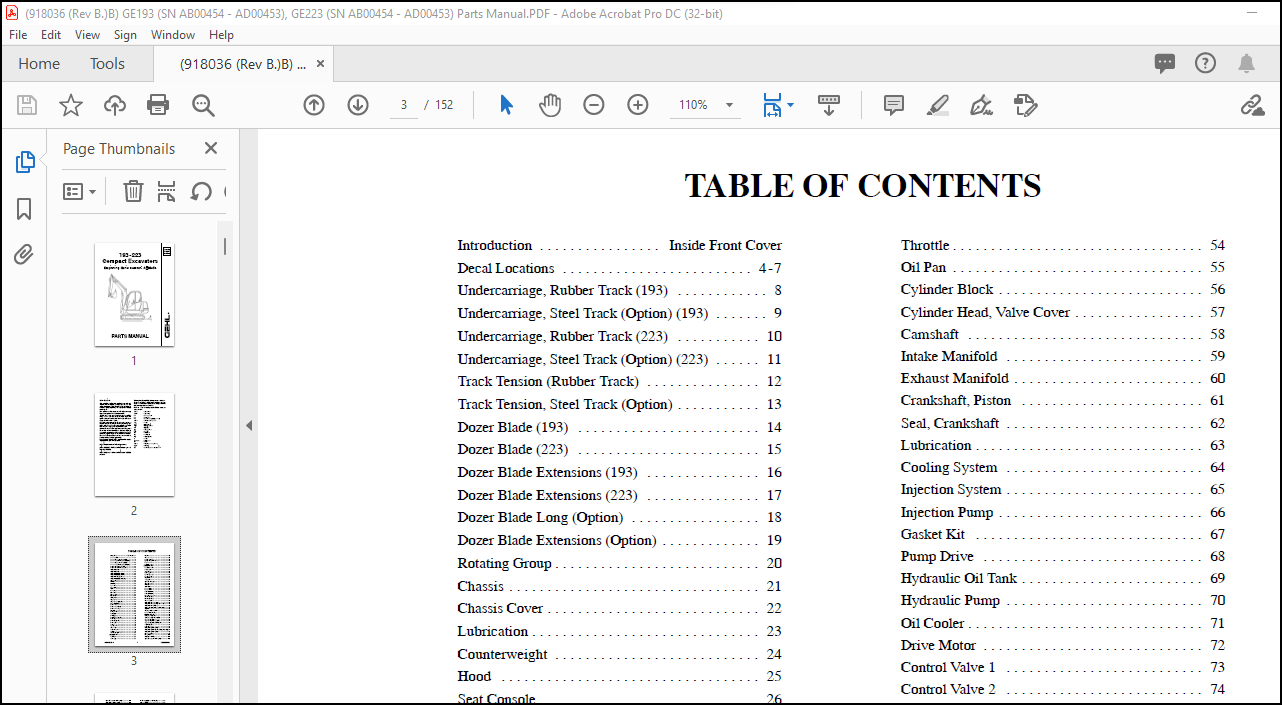This screenshot has width=1282, height=705.
Task: Collapse the navigation pane arrow
Action: [x=249, y=425]
